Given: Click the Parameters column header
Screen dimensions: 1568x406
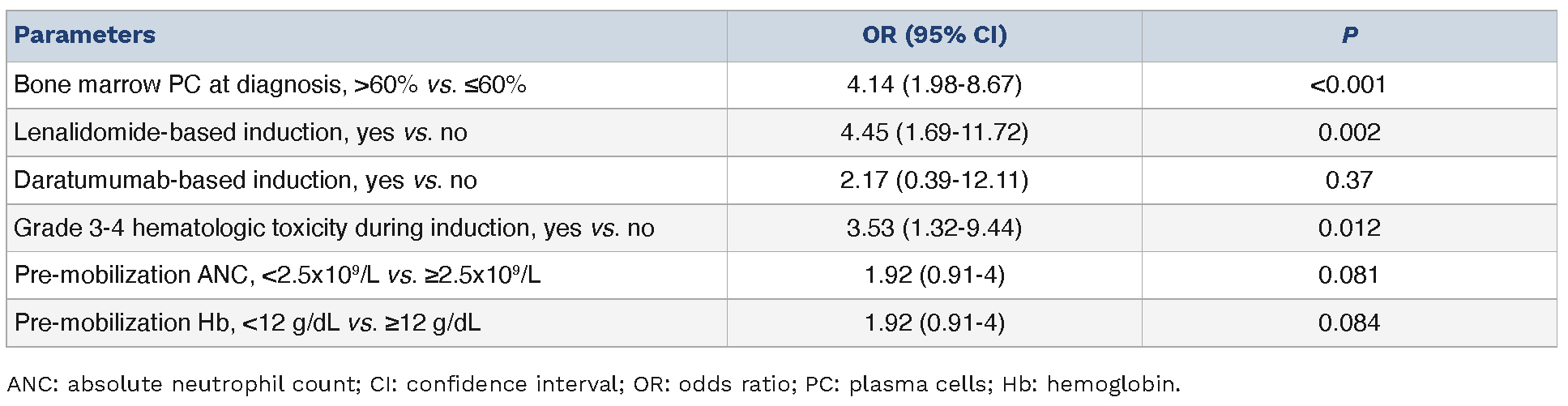Looking at the screenshot, I should point(84,36).
